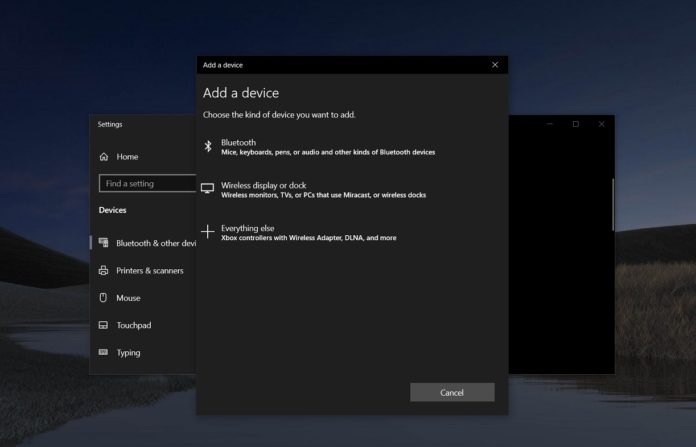Click the plus icon beside Everything else
696x447 pixels.
click(x=208, y=232)
